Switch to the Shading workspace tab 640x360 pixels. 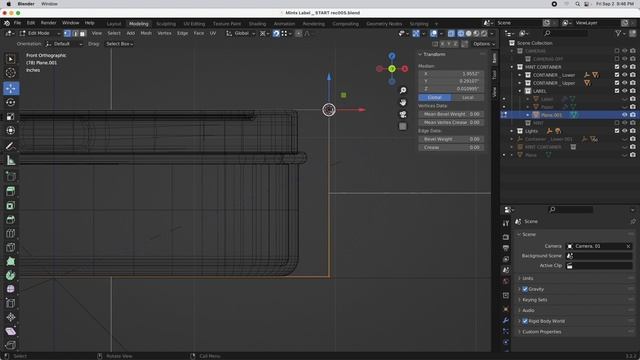coord(257,24)
